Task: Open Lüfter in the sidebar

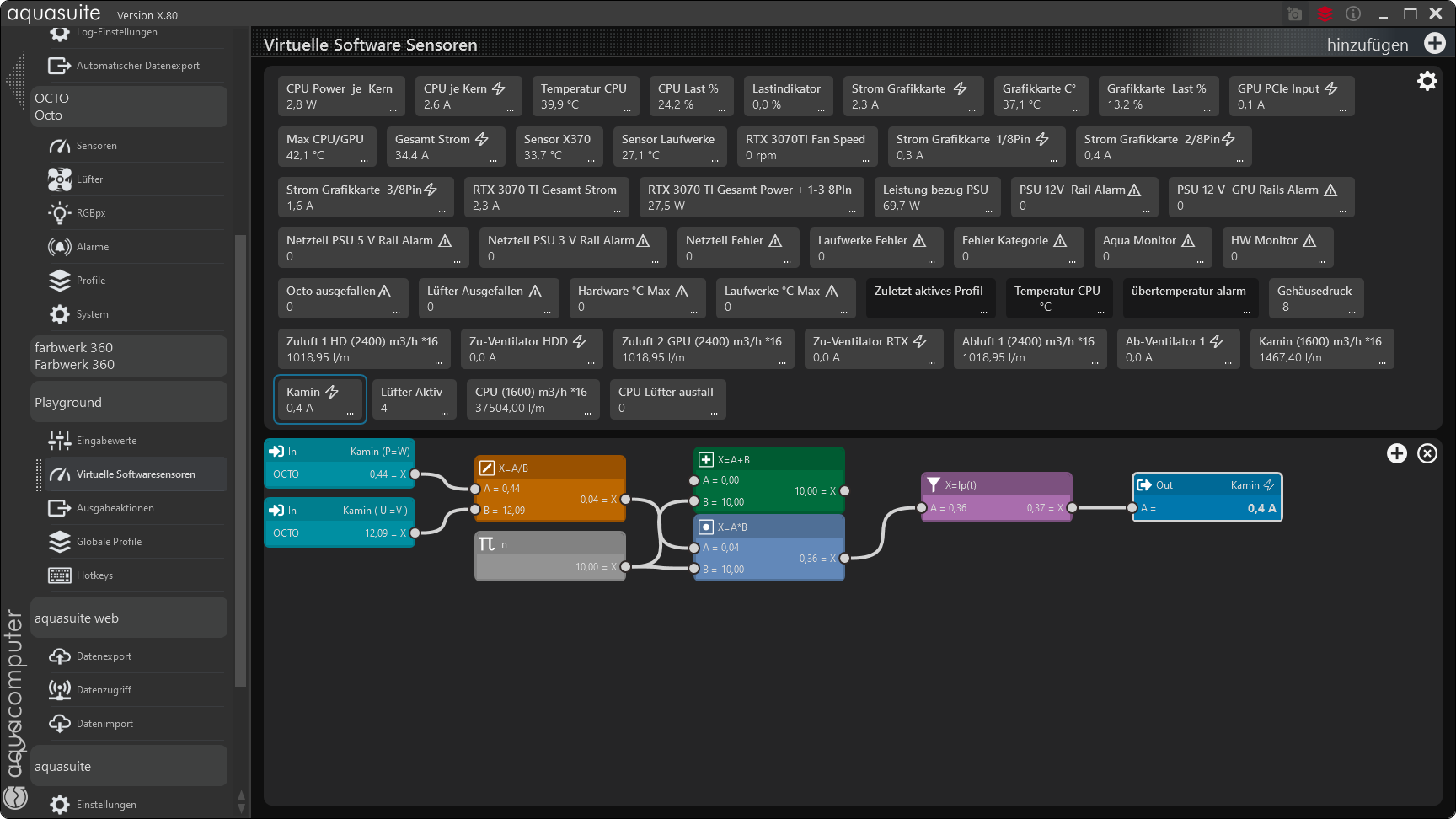Action: click(89, 179)
